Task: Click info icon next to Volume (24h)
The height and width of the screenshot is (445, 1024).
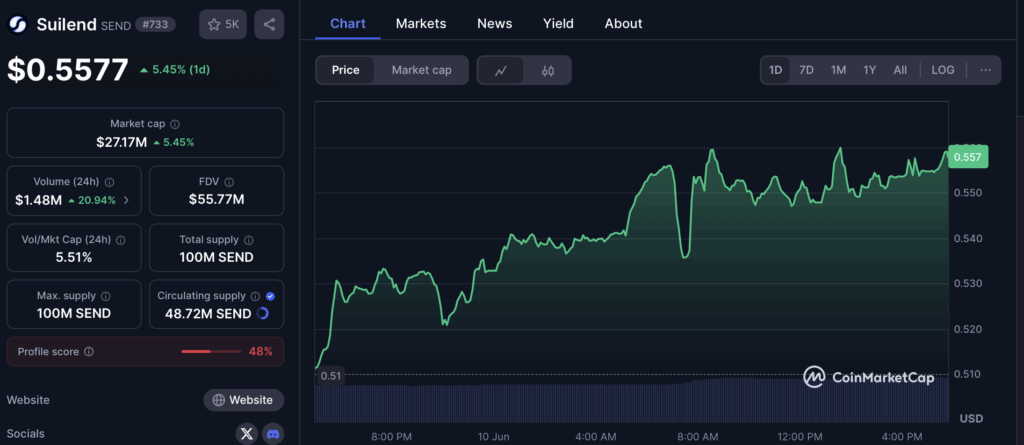Action: (x=109, y=182)
